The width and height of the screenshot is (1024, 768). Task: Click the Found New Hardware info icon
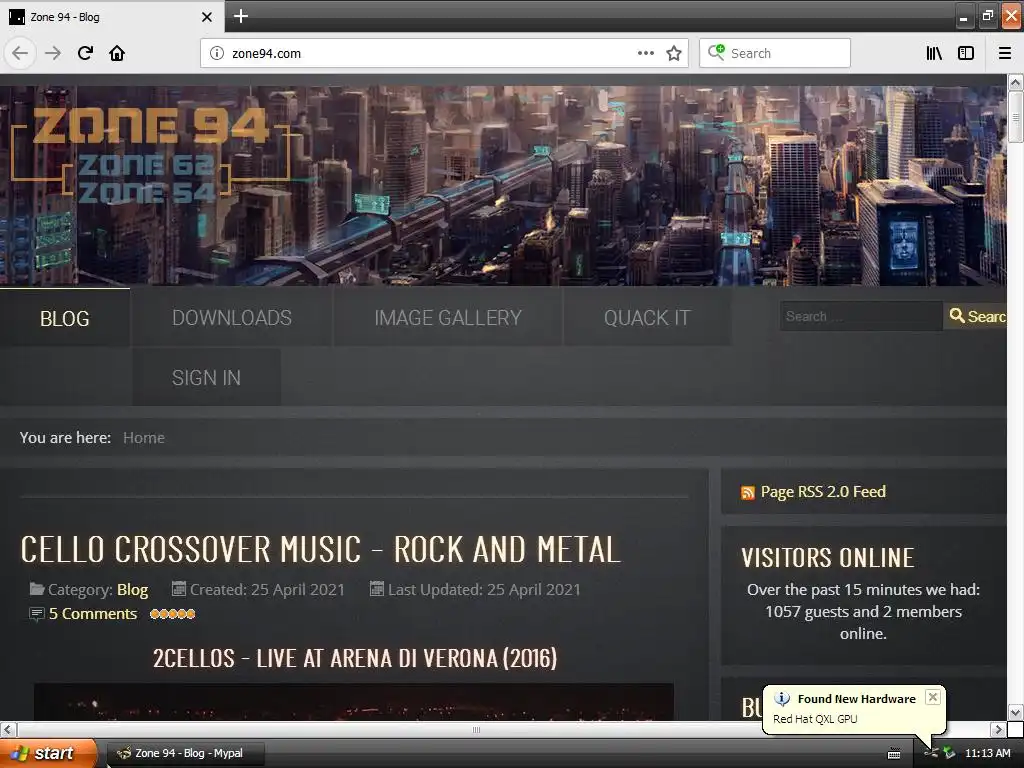pyautogui.click(x=782, y=699)
